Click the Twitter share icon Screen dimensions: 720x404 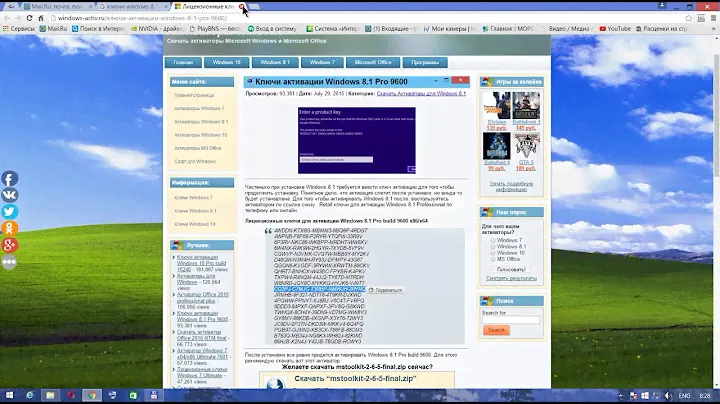[10, 212]
